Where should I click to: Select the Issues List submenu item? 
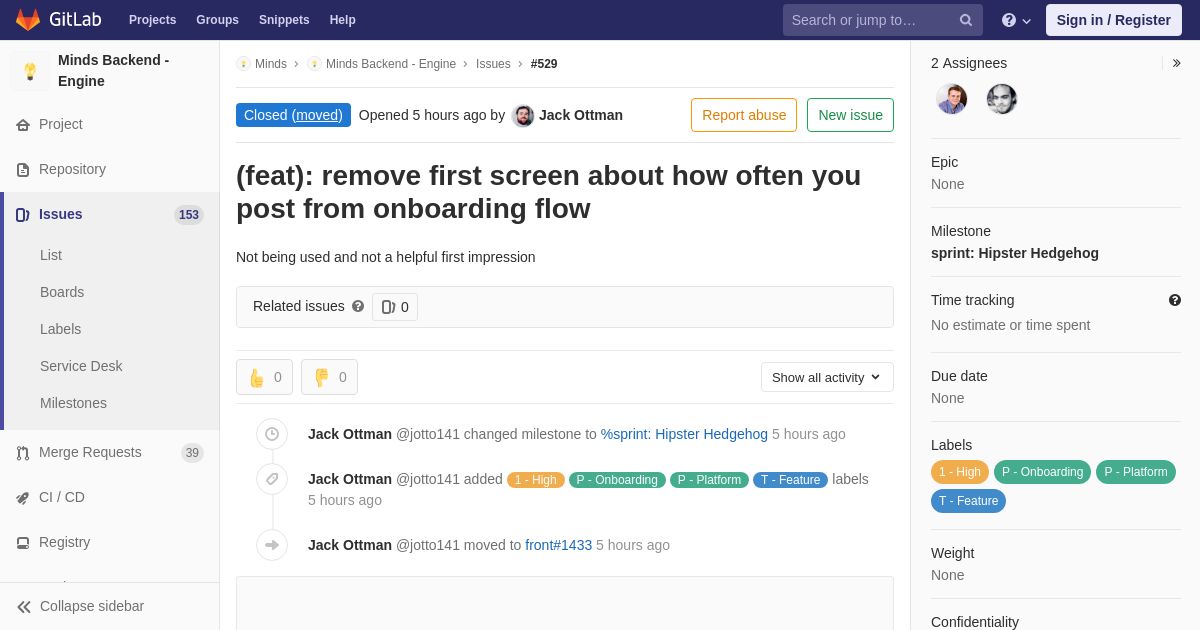pos(51,255)
